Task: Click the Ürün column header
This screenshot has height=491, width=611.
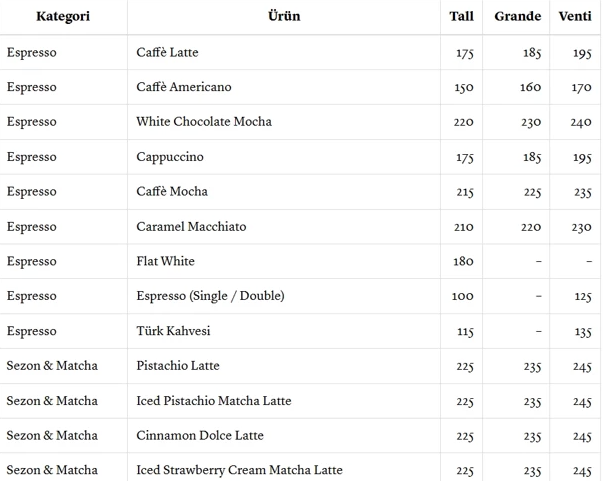Action: [283, 16]
